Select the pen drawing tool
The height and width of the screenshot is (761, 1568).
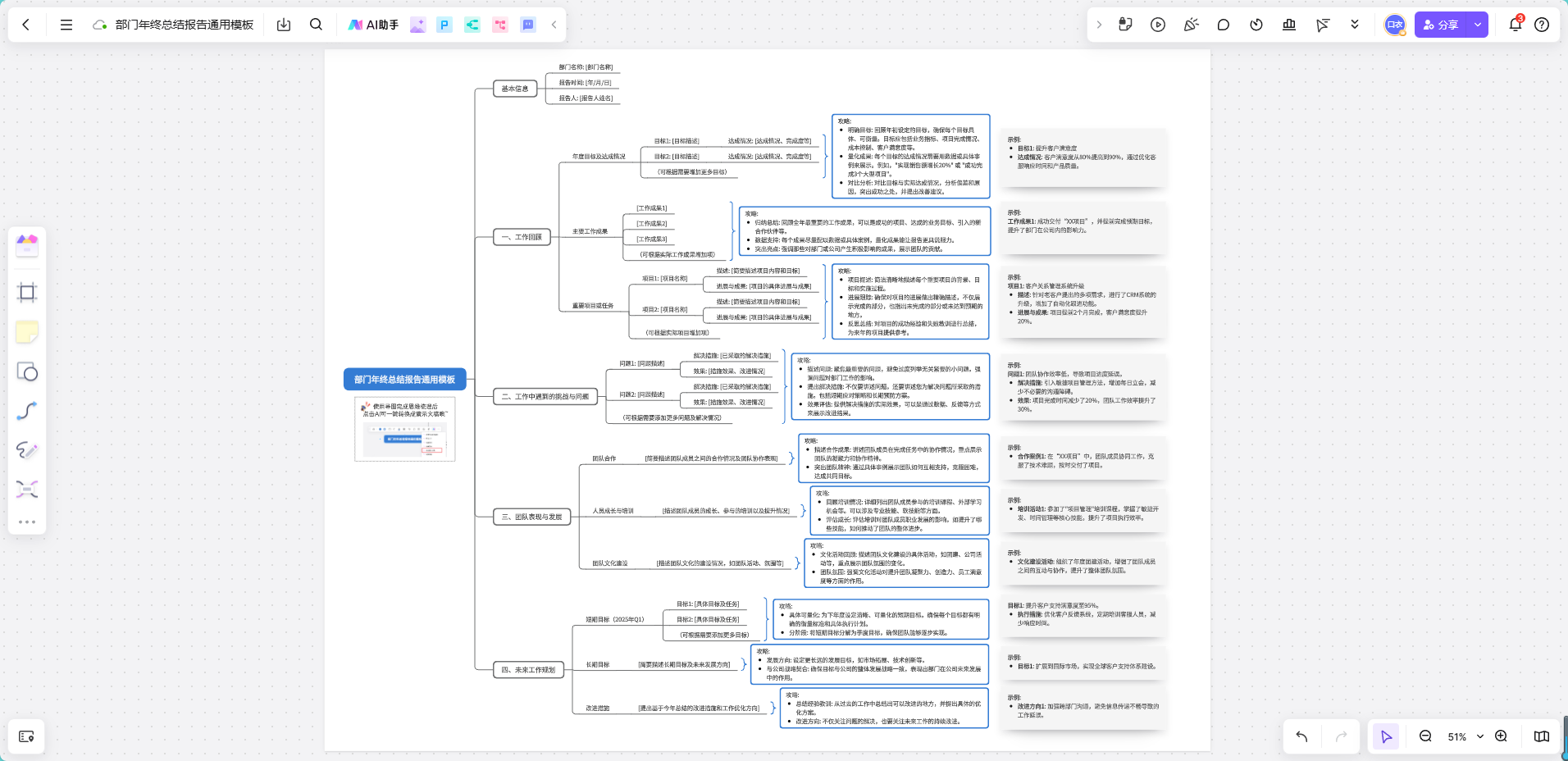[27, 450]
